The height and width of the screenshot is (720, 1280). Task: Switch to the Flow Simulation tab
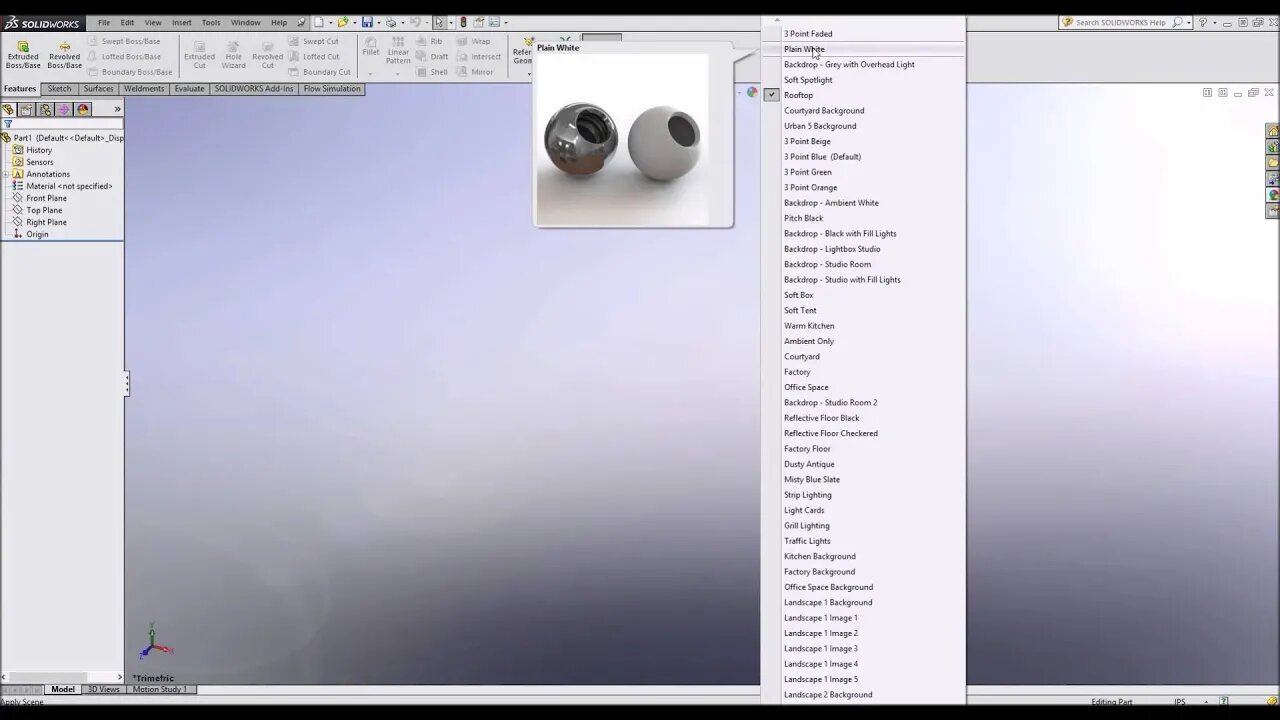click(332, 89)
